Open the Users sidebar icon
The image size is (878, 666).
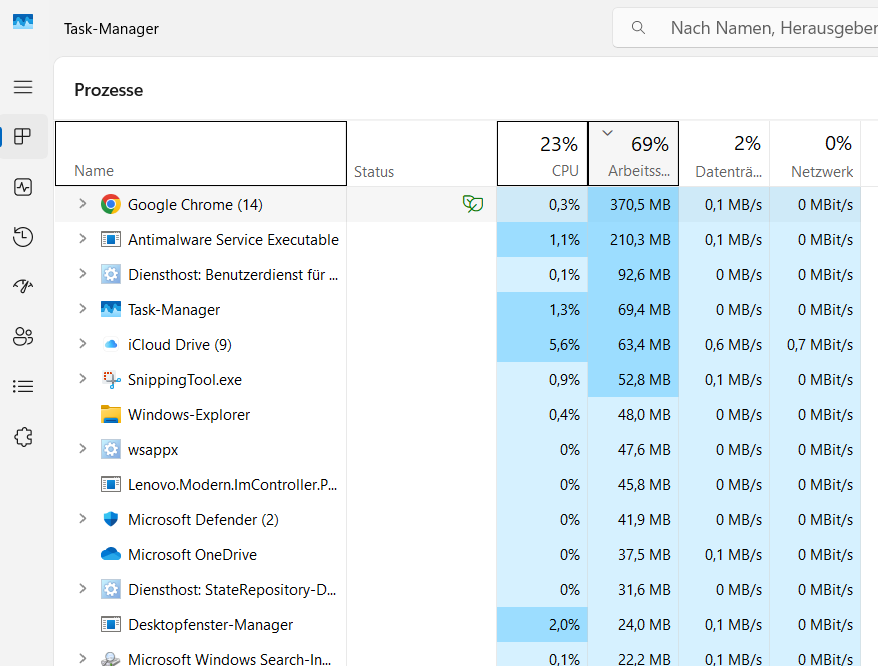[23, 336]
